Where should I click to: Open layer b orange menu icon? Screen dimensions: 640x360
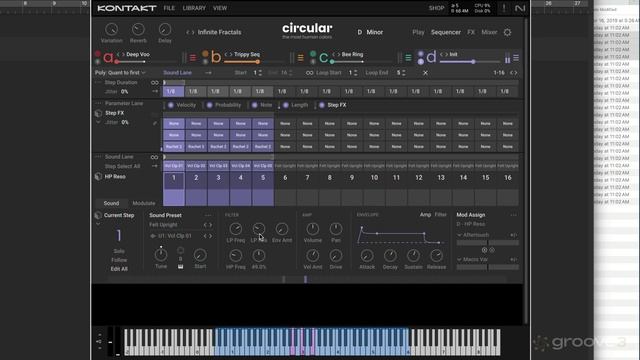coord(300,58)
